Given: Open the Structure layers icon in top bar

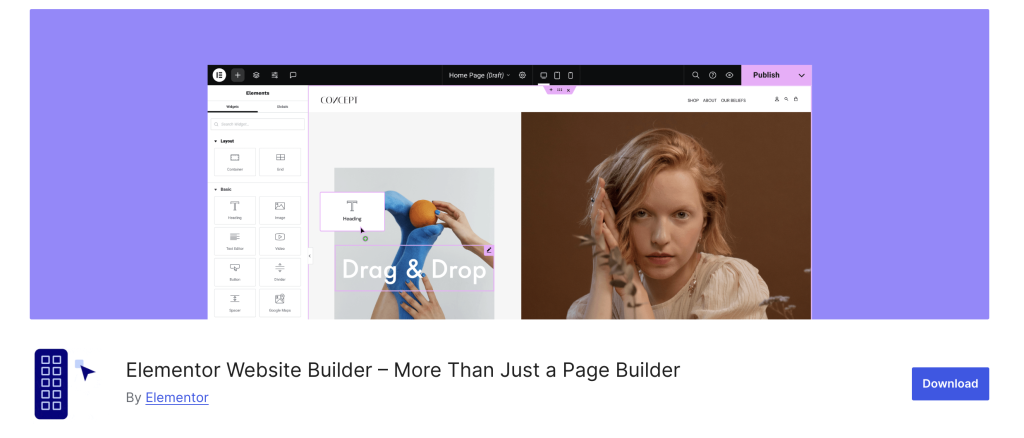Looking at the screenshot, I should (256, 75).
